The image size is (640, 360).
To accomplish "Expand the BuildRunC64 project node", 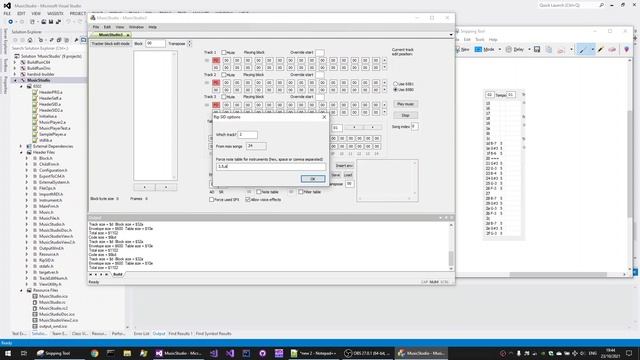I will [x=16, y=62].
